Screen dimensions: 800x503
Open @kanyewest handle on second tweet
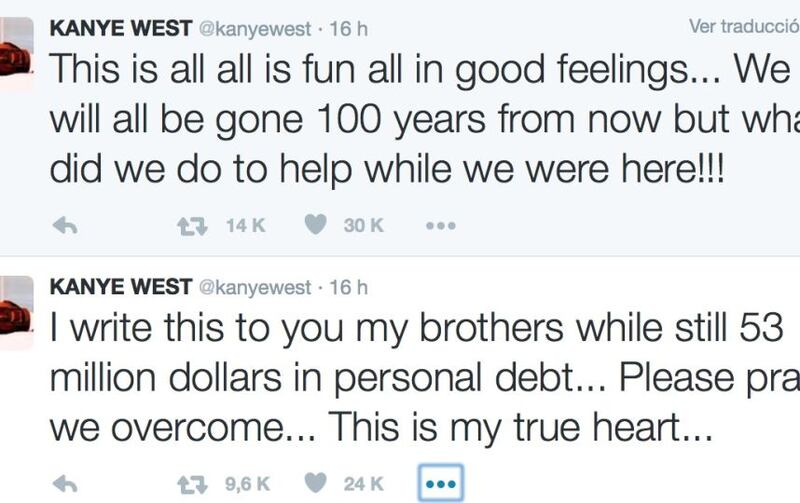254,288
